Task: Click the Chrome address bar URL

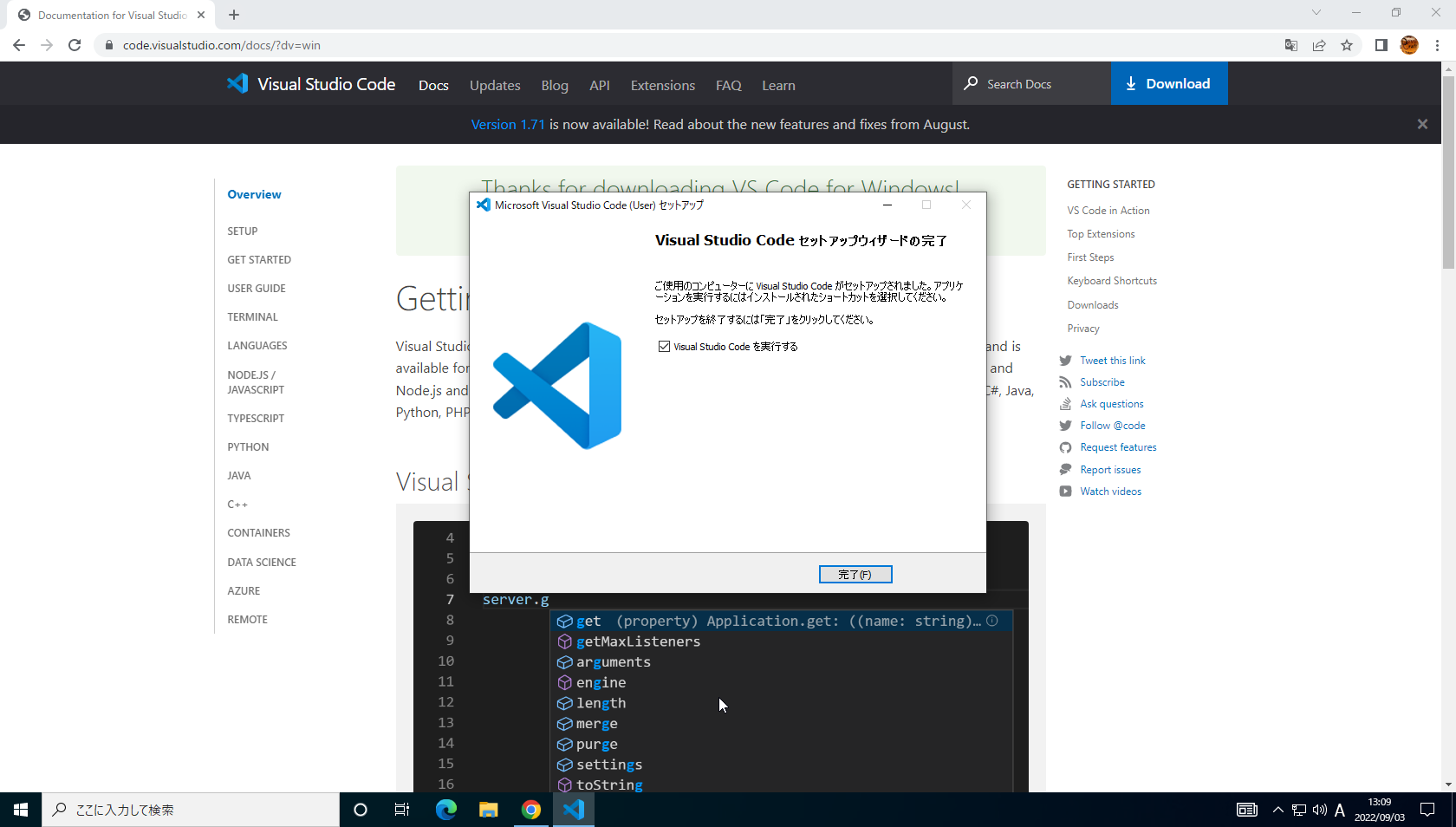Action: point(222,45)
